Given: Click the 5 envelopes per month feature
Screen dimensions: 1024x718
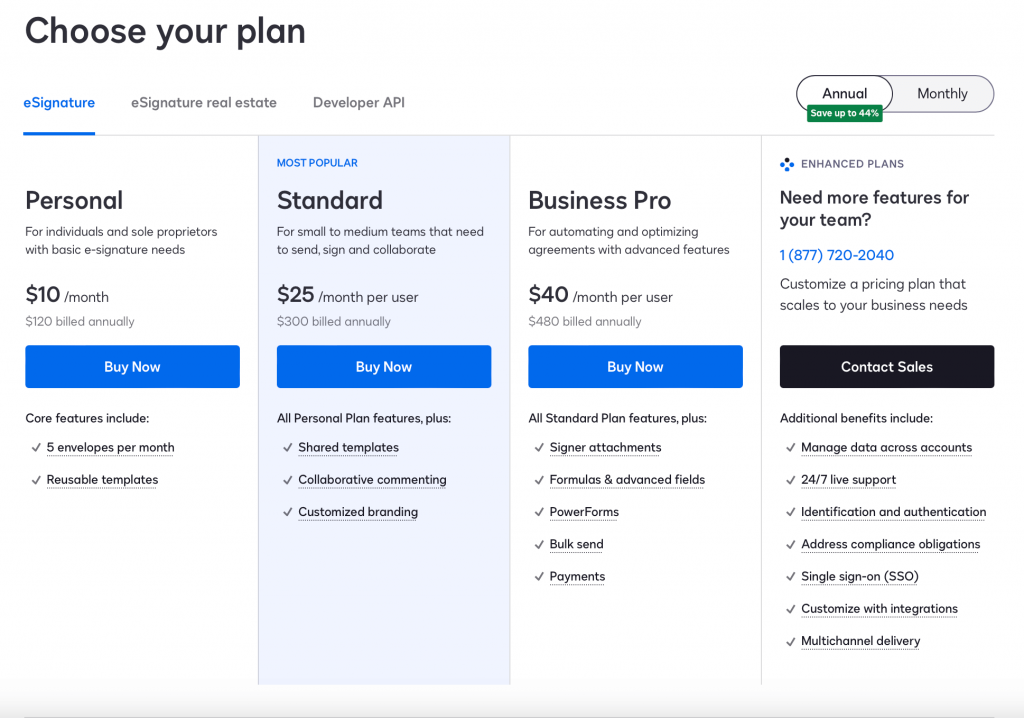Looking at the screenshot, I should tap(110, 448).
